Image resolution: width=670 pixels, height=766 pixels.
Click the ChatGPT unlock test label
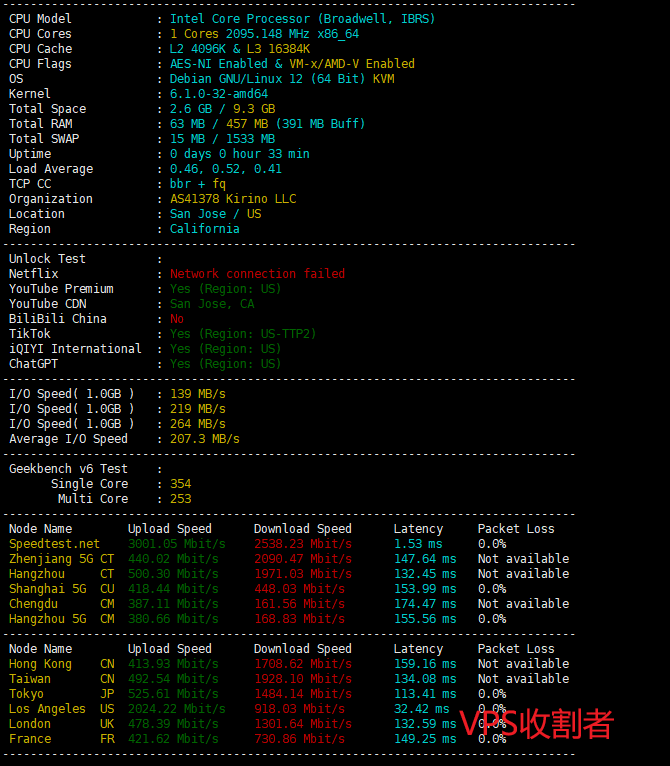tap(33, 364)
